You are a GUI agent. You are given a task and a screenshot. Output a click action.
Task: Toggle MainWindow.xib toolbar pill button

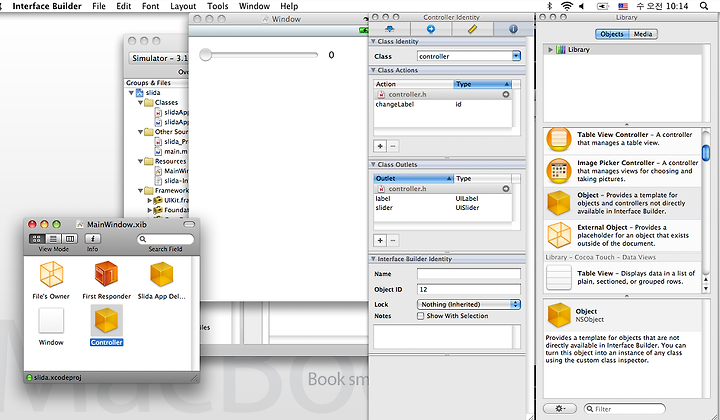(189, 224)
